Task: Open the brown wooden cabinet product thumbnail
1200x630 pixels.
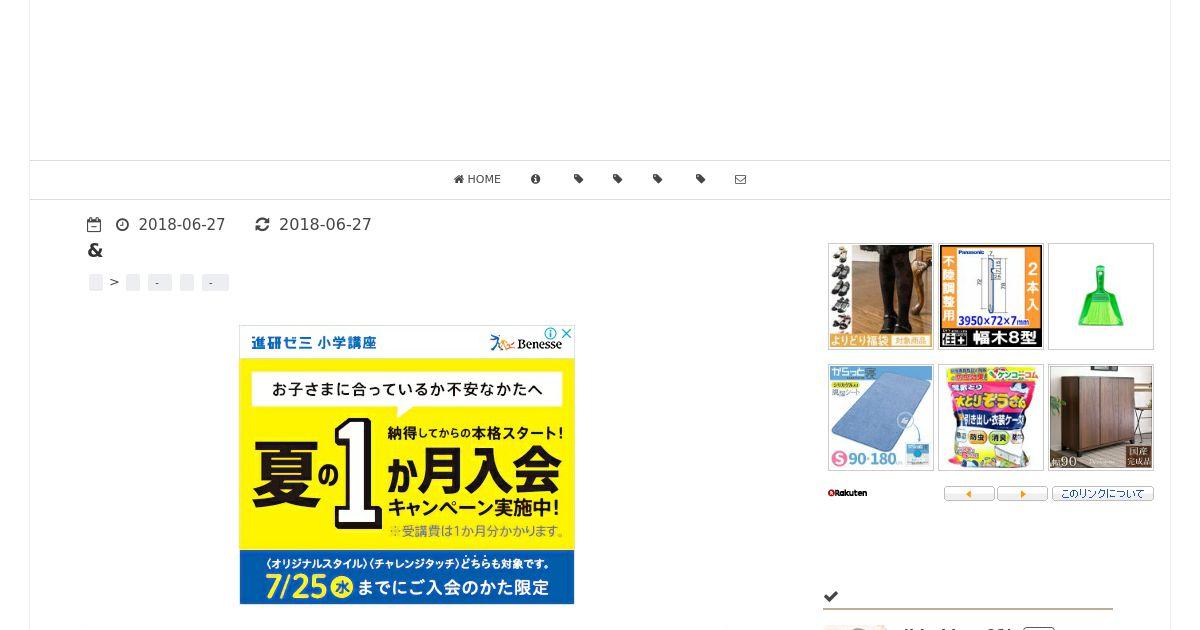Action: click(1101, 417)
